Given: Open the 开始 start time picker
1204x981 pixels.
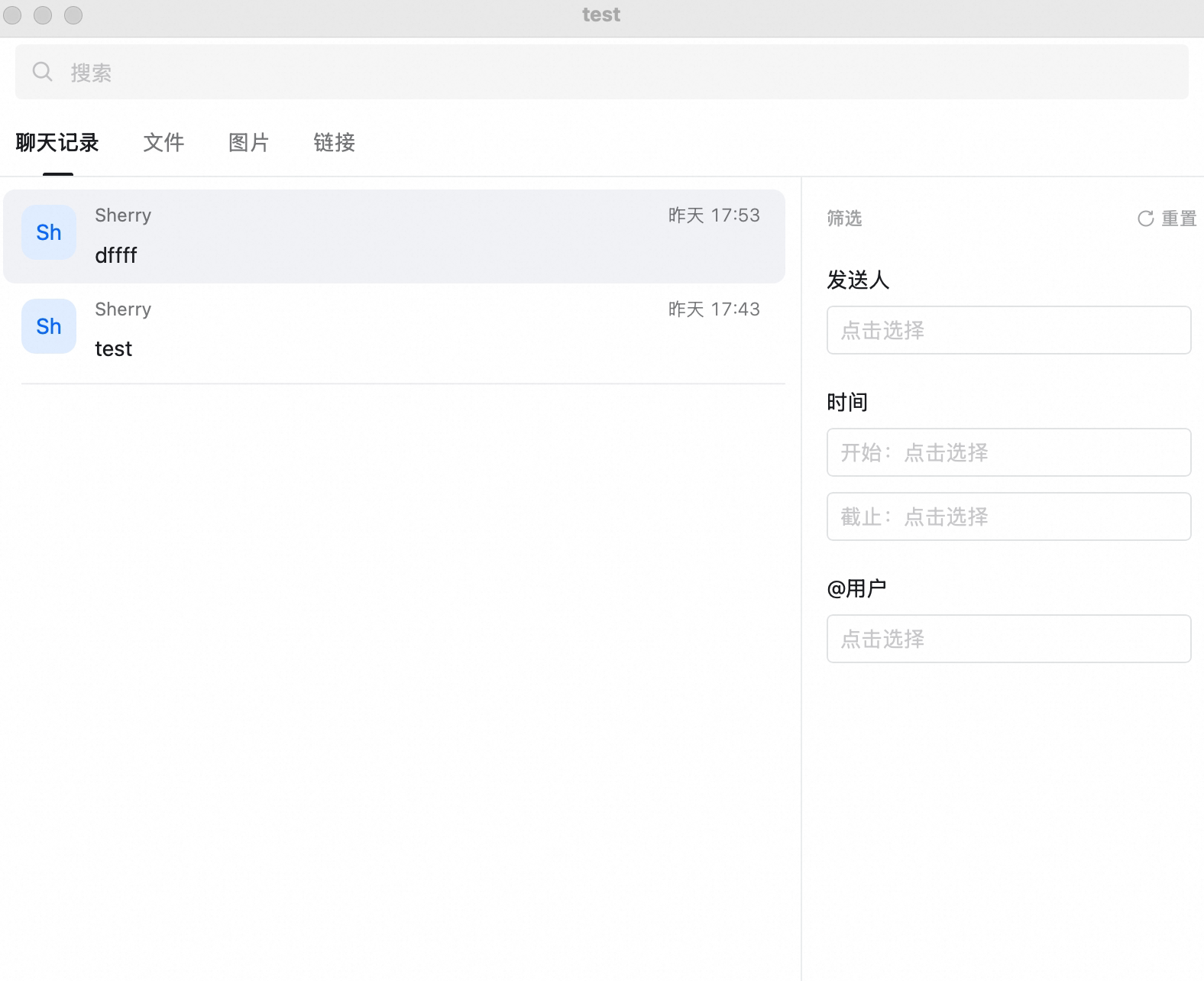Looking at the screenshot, I should pyautogui.click(x=1008, y=452).
